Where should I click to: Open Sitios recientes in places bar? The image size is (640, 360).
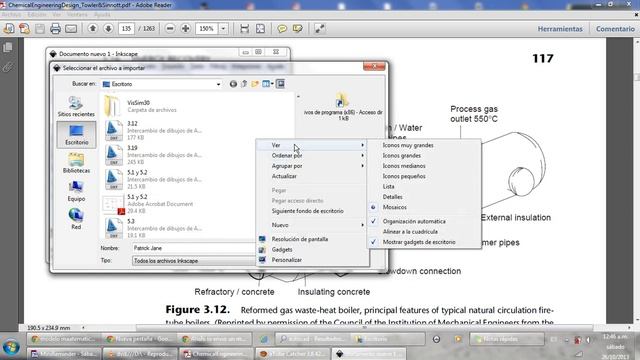[76, 107]
